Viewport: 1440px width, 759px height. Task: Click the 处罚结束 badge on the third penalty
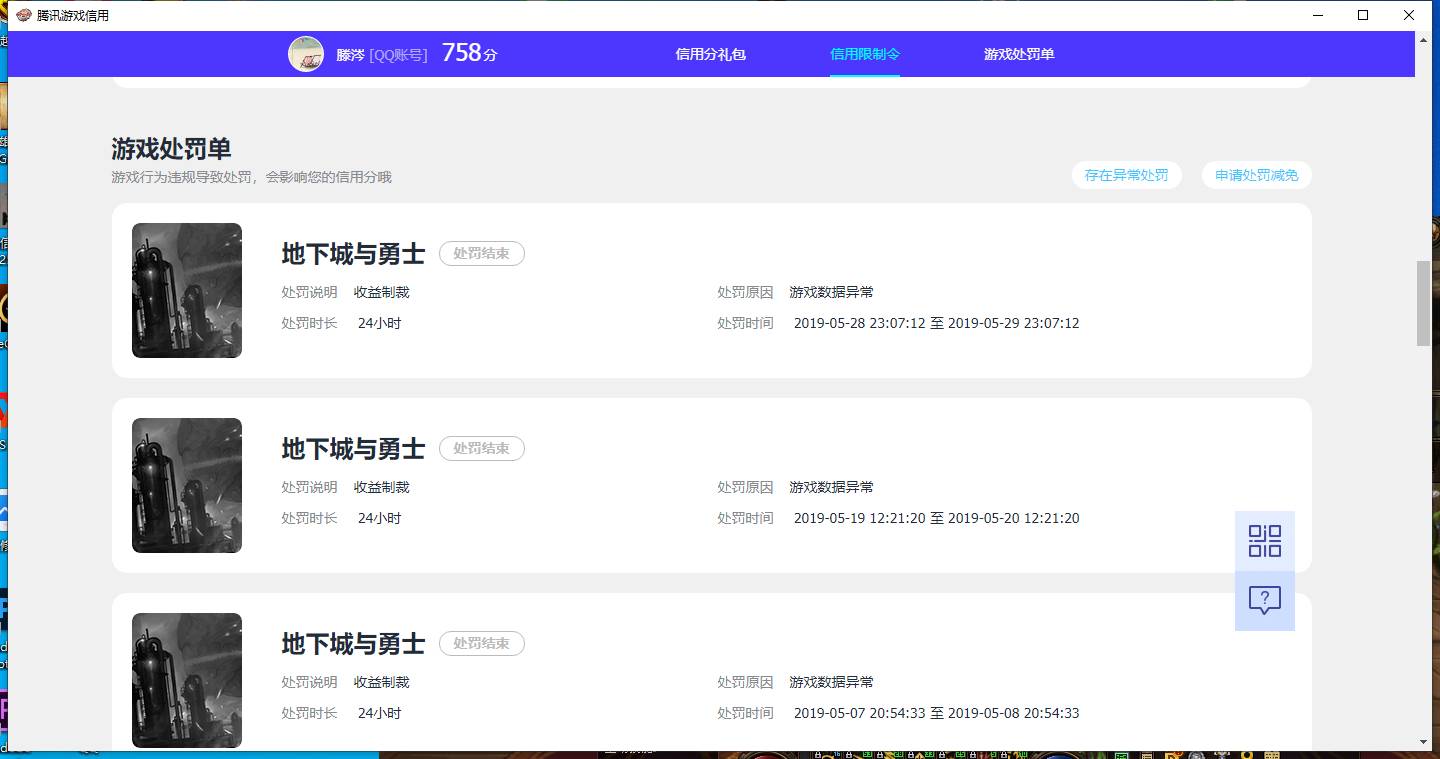[x=481, y=643]
